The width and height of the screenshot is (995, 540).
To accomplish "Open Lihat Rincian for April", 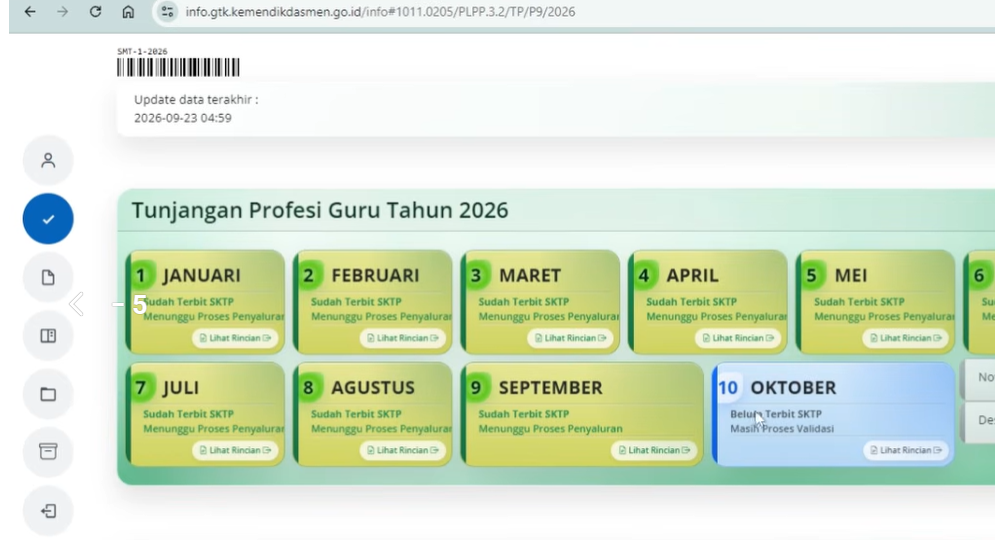I will point(738,338).
